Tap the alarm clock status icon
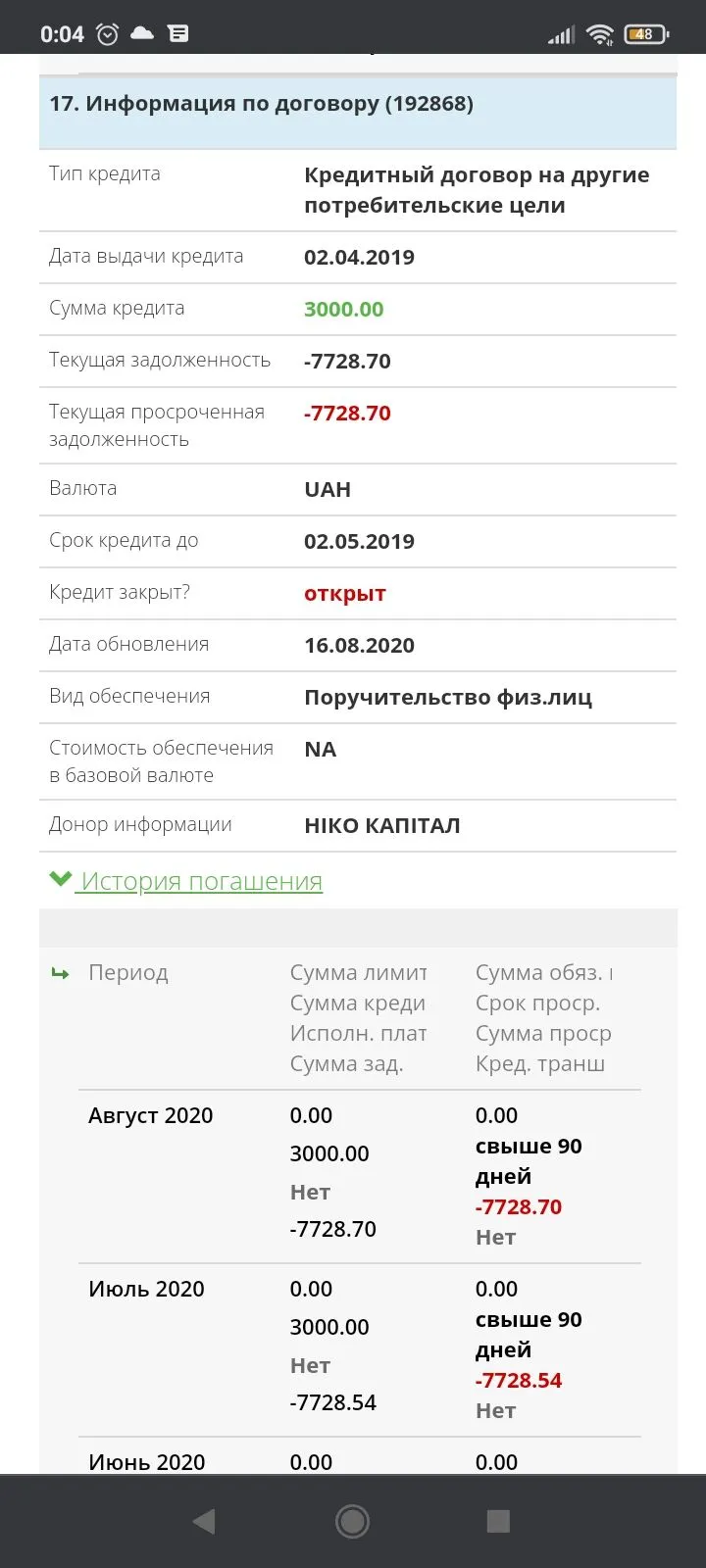Image resolution: width=706 pixels, height=1568 pixels. (x=108, y=34)
